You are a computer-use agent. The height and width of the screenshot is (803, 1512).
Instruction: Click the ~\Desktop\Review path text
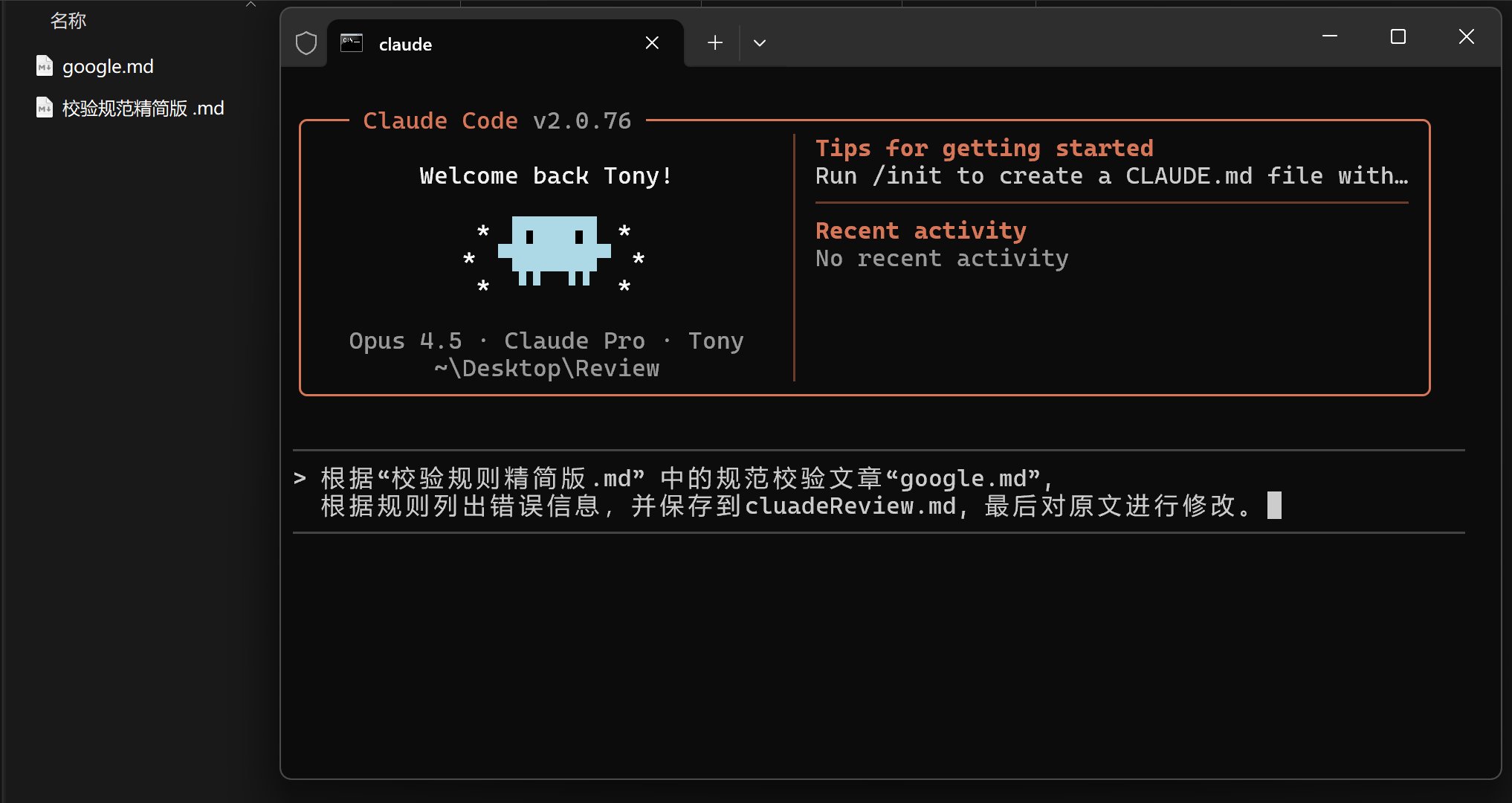[x=546, y=368]
